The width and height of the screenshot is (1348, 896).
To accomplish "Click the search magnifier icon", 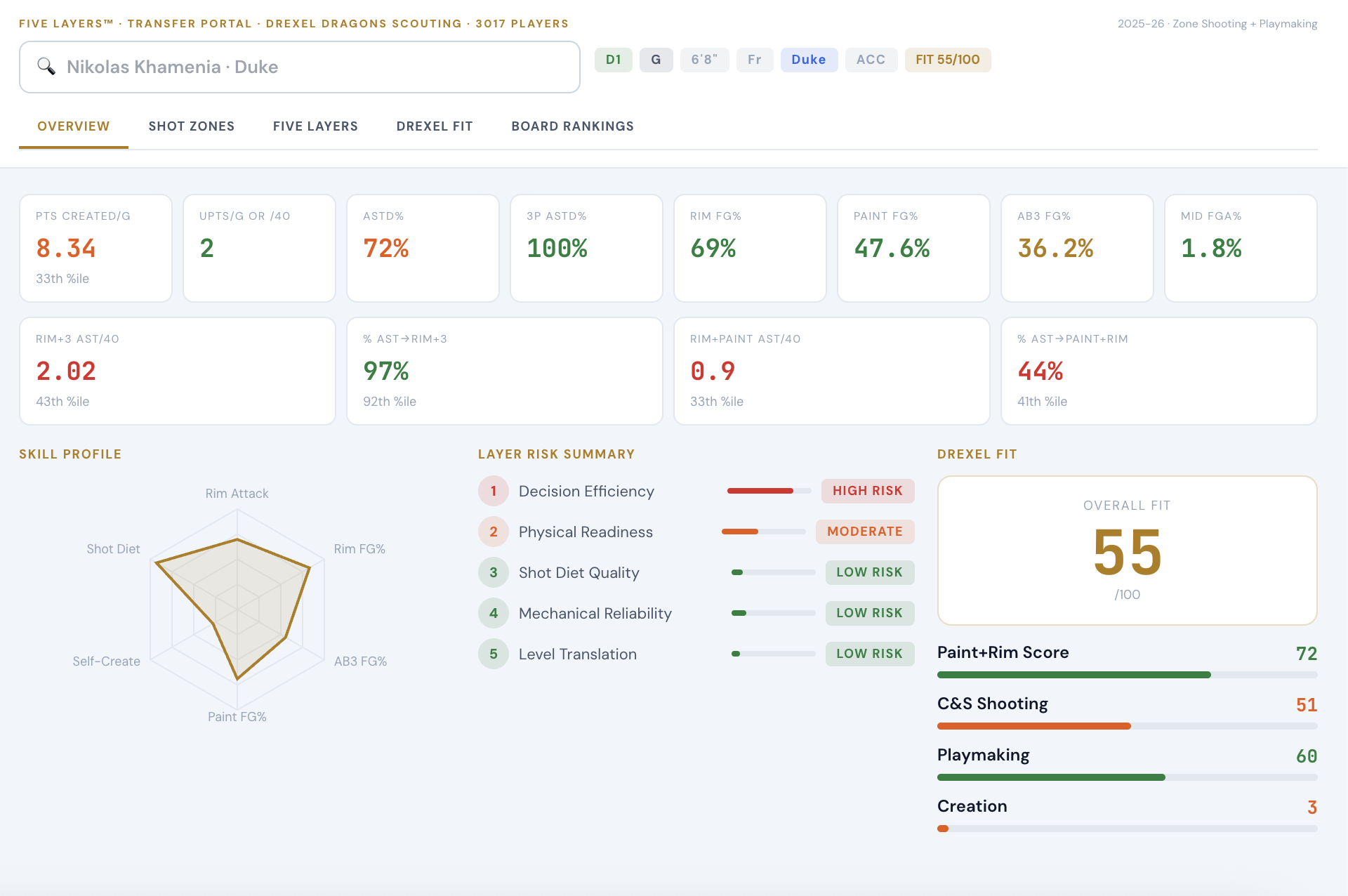I will pos(46,67).
